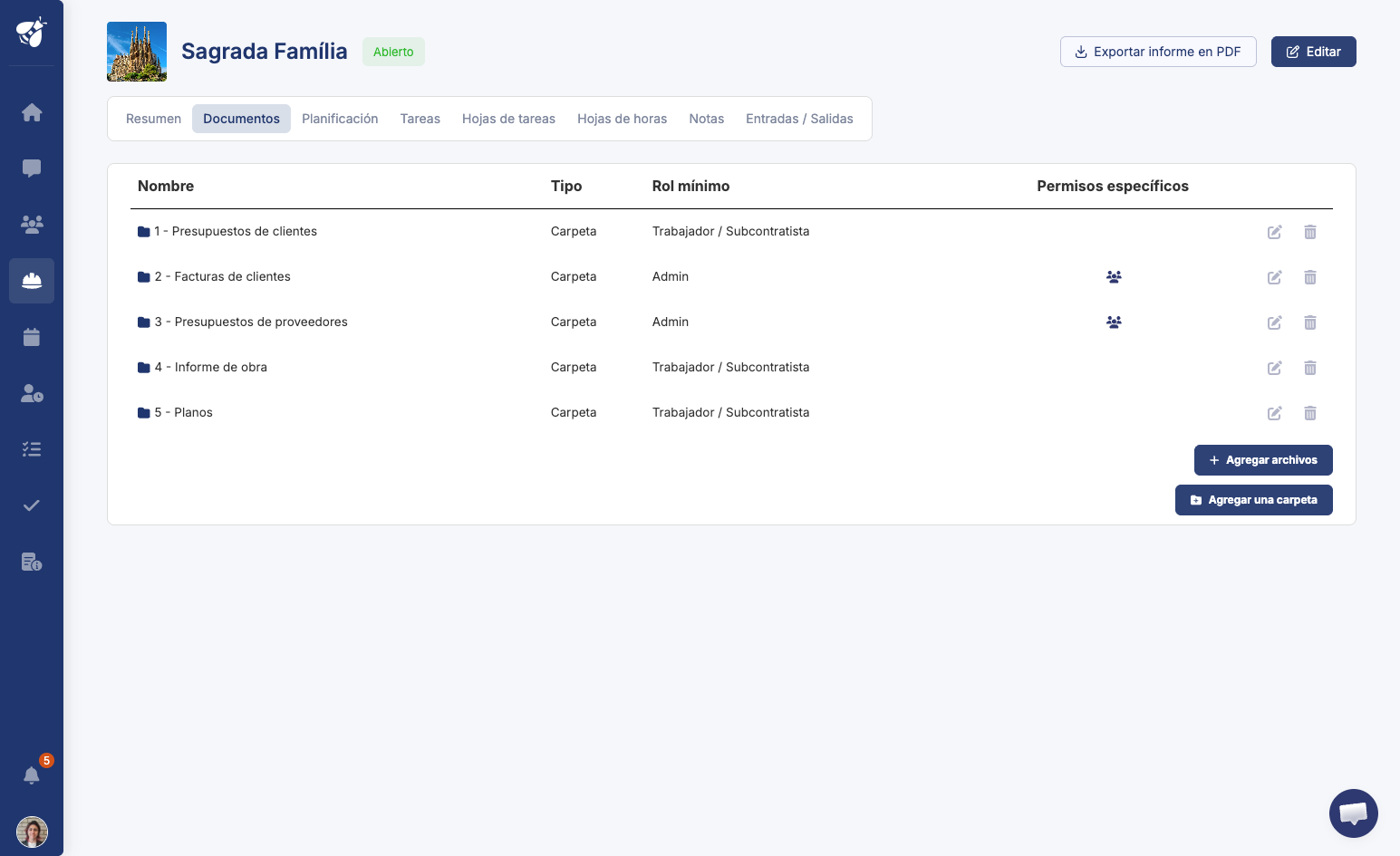
Task: Open the home icon in sidebar
Action: (x=32, y=112)
